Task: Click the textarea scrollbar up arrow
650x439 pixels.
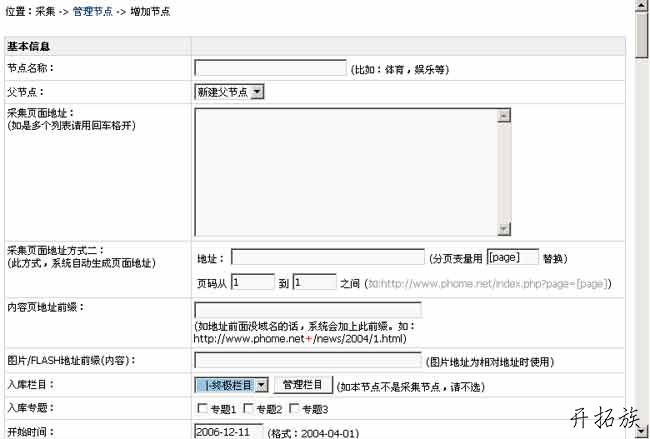Action: (x=504, y=116)
